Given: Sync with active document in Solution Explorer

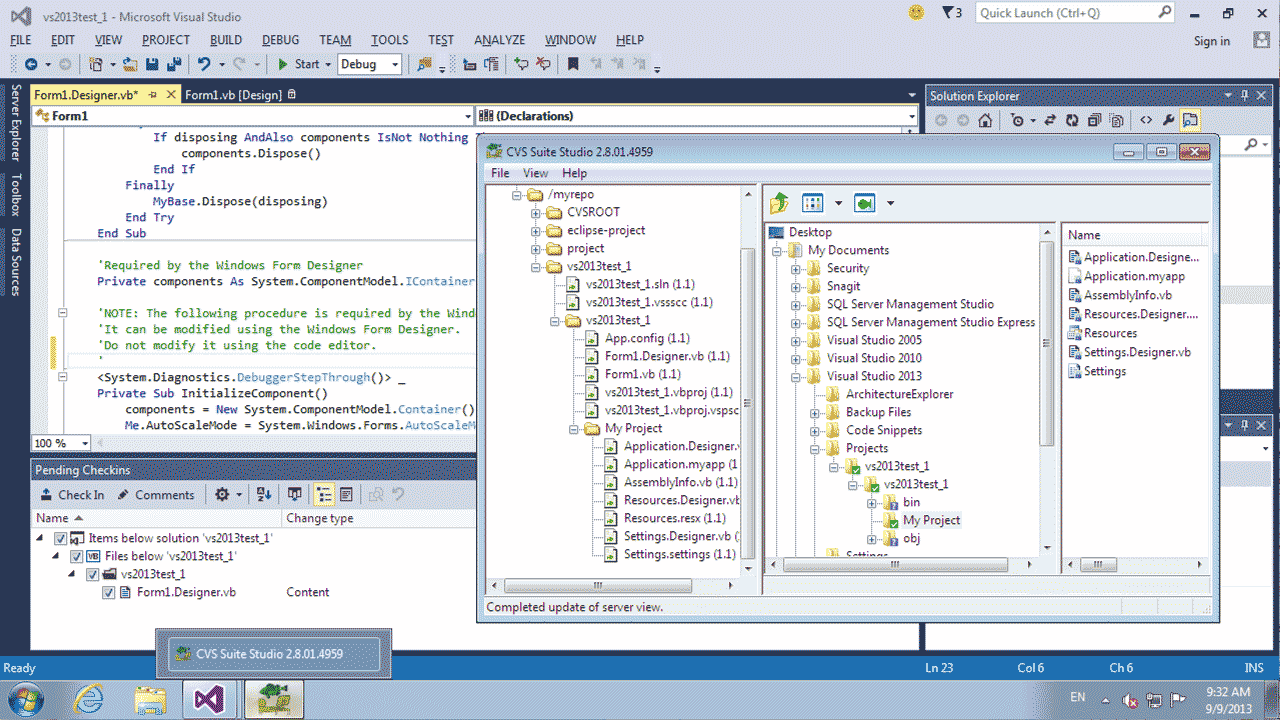Looking at the screenshot, I should (1050, 120).
